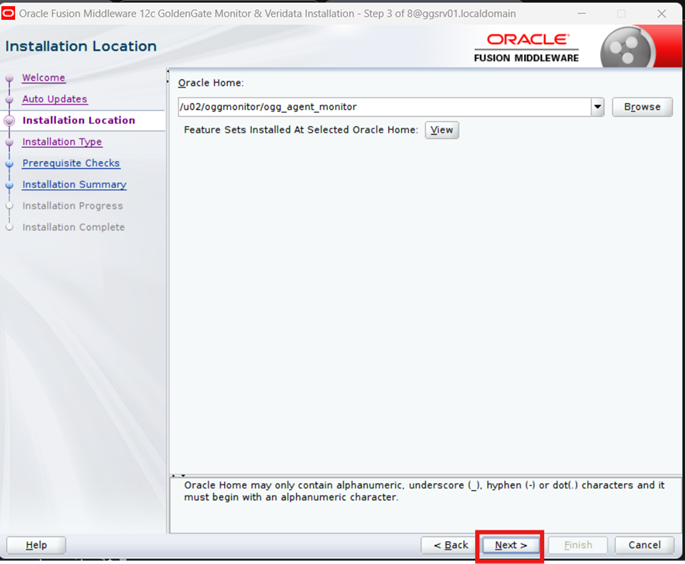
Task: Select the Installation Location step
Action: [78, 120]
